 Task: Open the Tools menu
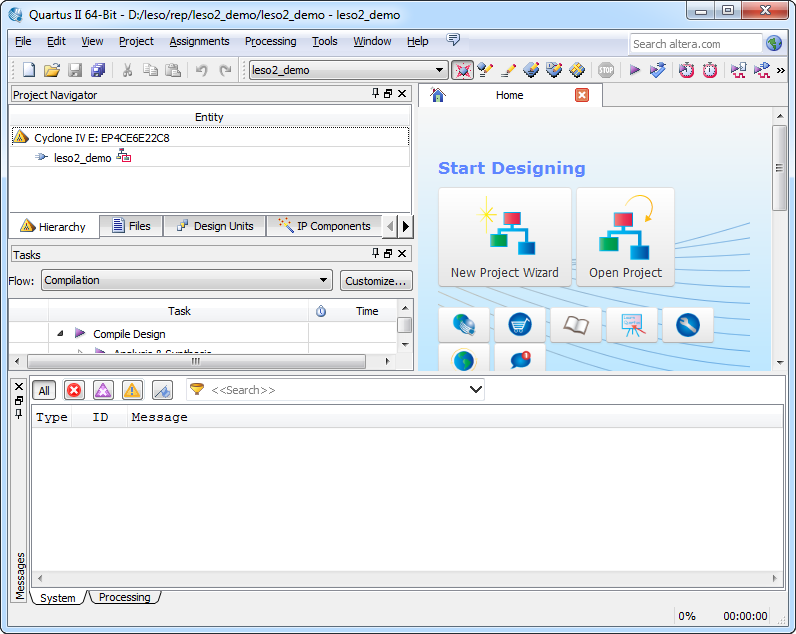click(324, 41)
